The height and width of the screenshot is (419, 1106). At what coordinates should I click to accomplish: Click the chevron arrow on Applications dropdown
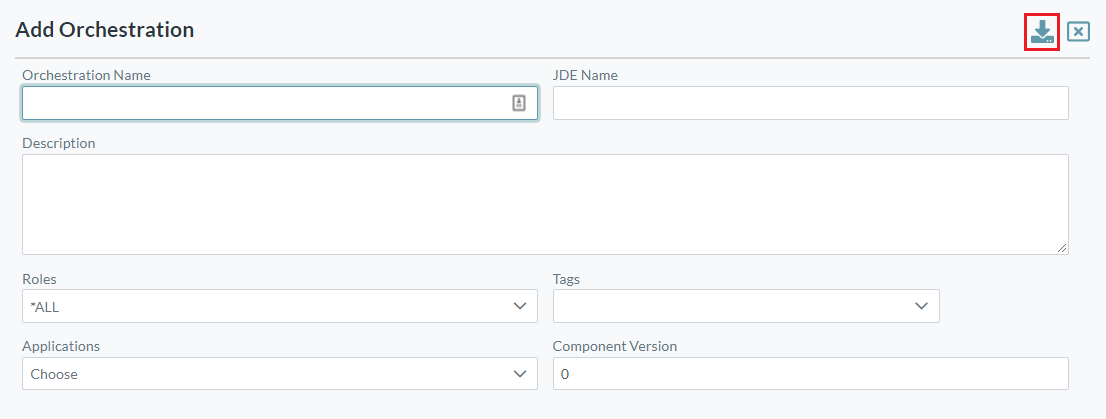click(x=519, y=374)
